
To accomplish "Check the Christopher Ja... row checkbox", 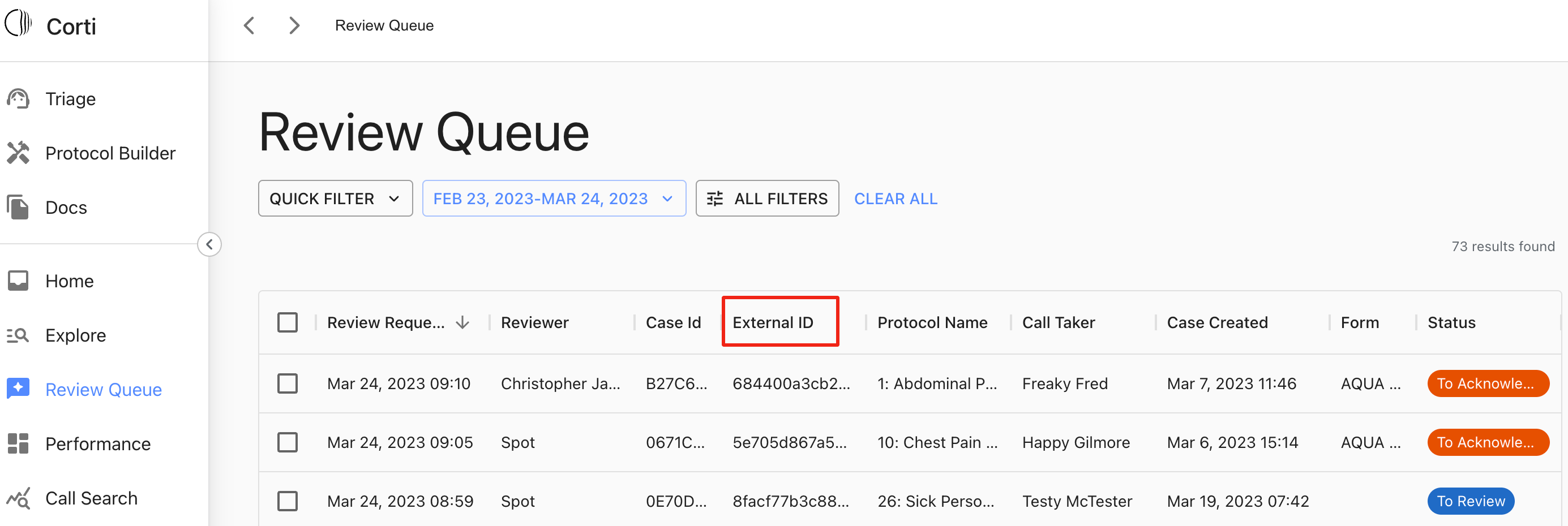I will point(288,383).
